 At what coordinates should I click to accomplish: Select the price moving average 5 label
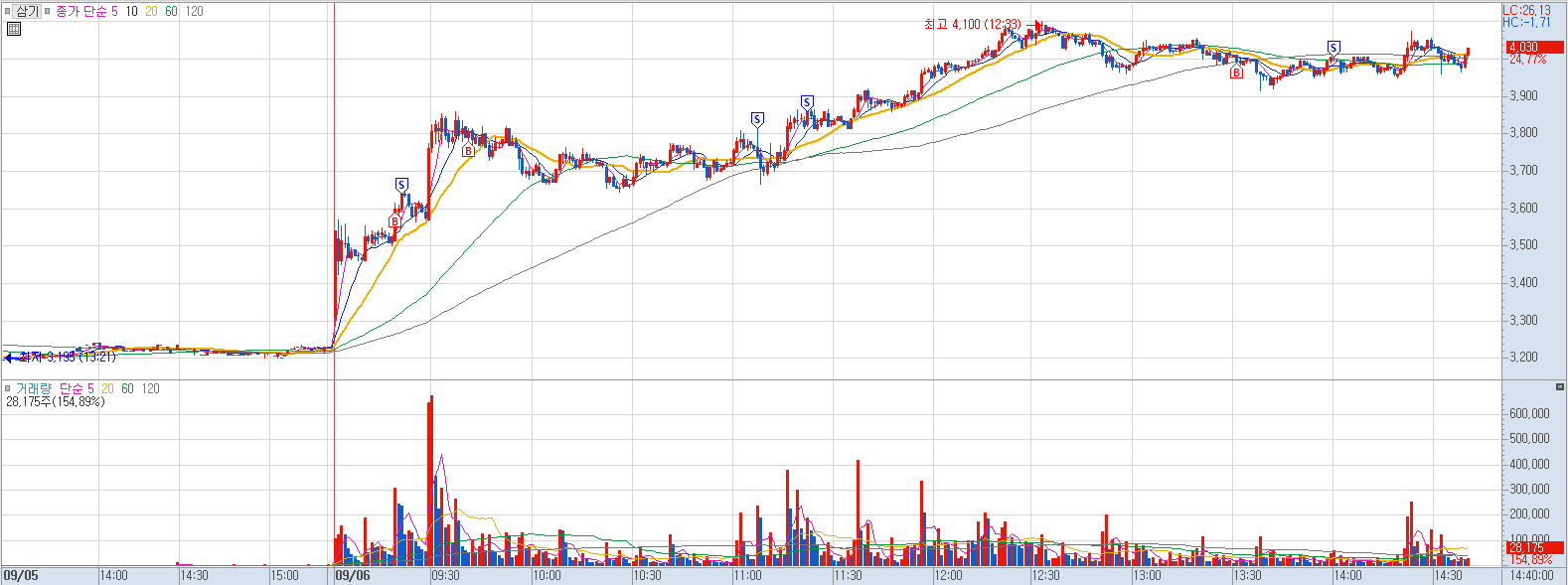[x=114, y=11]
